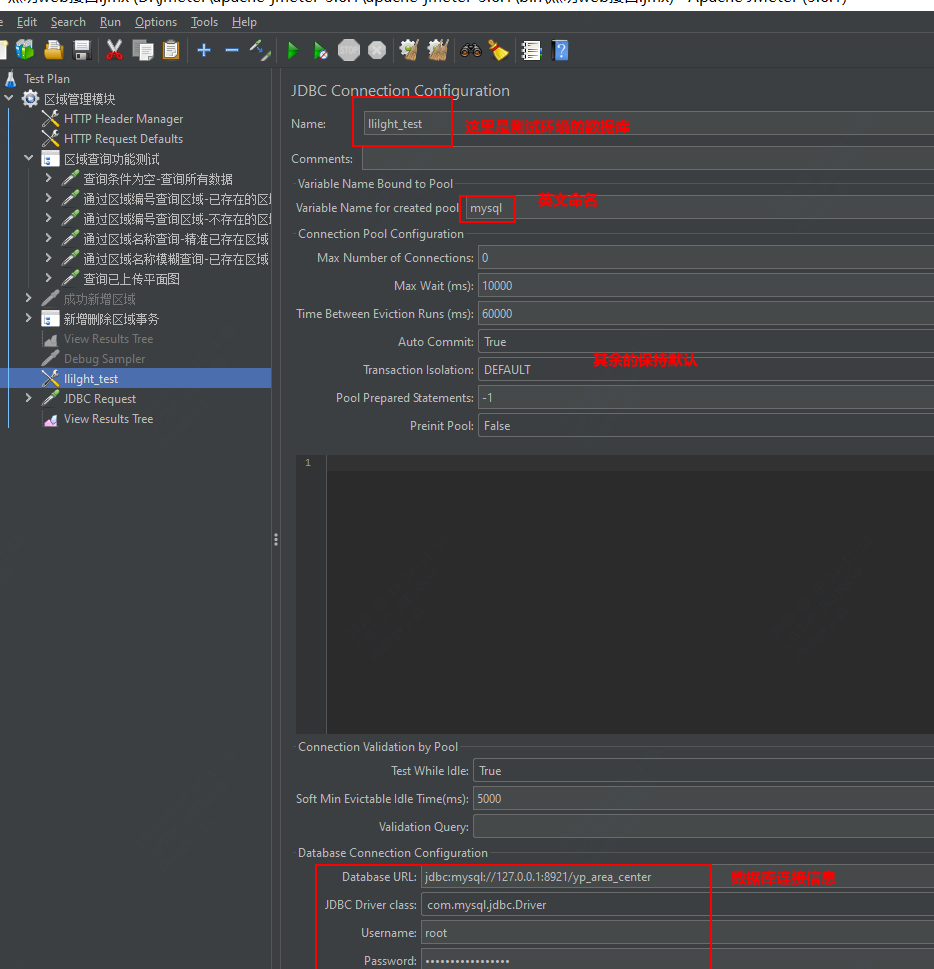The image size is (934, 969).
Task: Select 通过区域名称模糊查询-已存在区域 tree item
Action: tap(176, 259)
